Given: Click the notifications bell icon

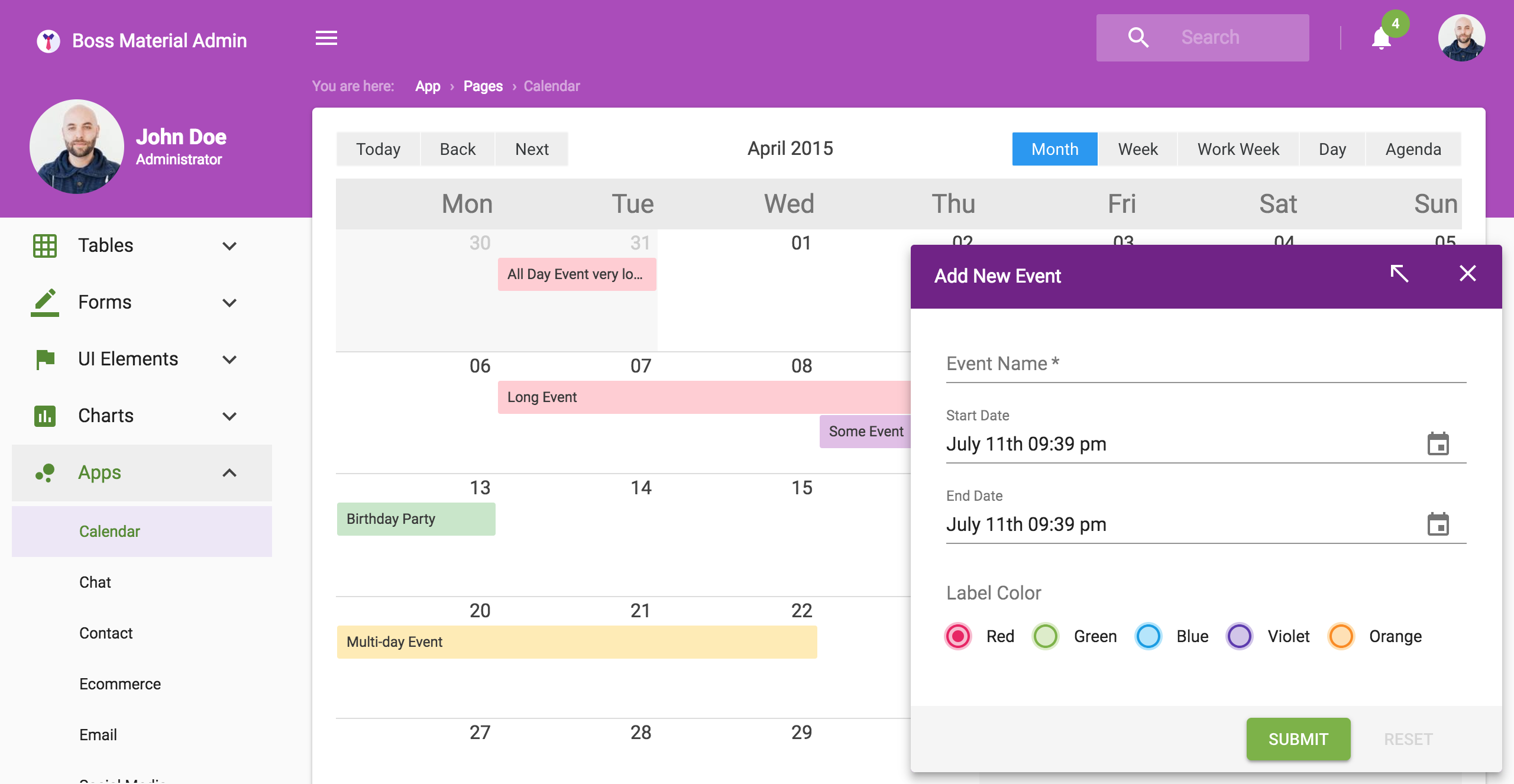Looking at the screenshot, I should tap(1381, 38).
